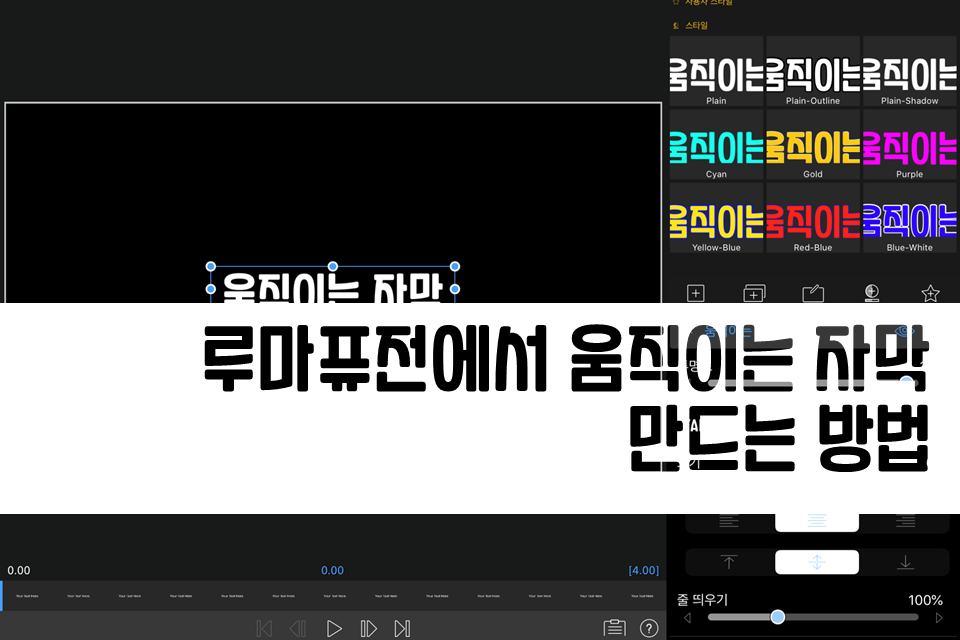Align text to vertical middle
Screen dimensions: 960x640
point(817,562)
